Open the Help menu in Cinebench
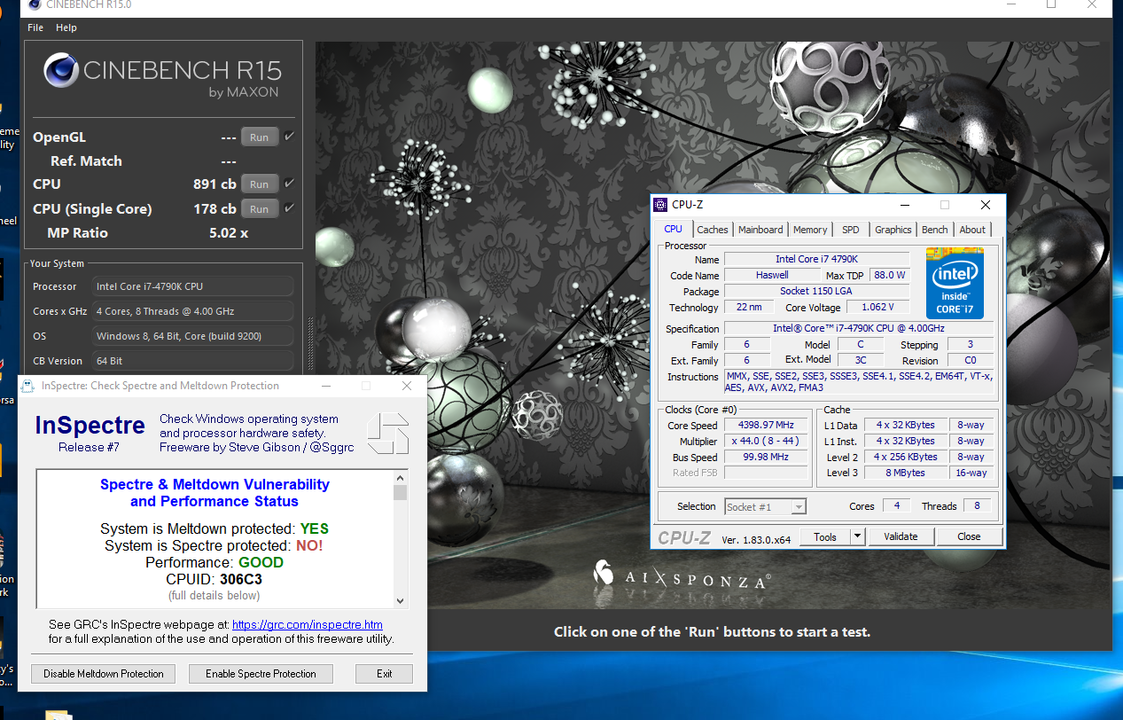 [66, 27]
